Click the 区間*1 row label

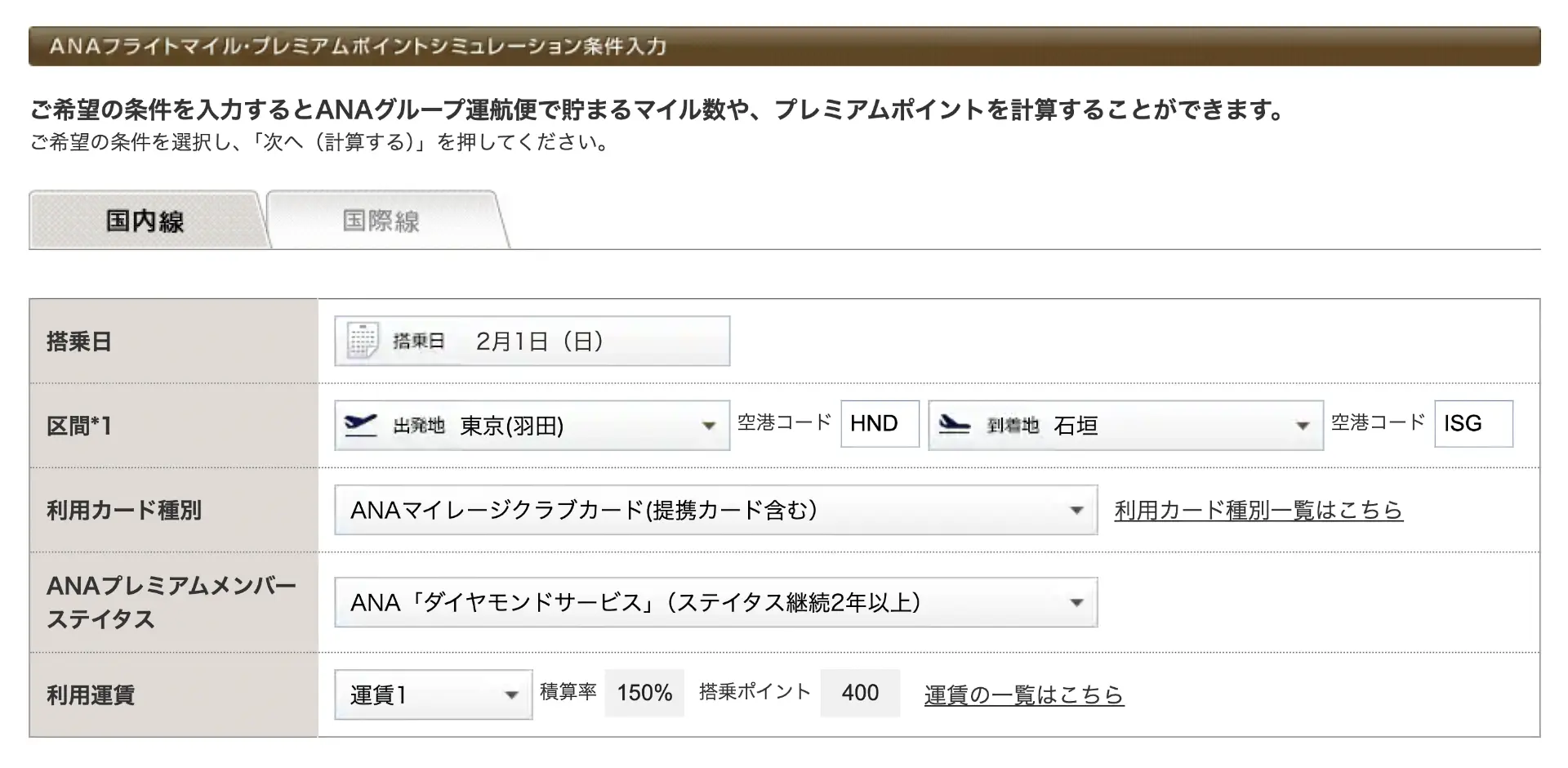point(79,426)
